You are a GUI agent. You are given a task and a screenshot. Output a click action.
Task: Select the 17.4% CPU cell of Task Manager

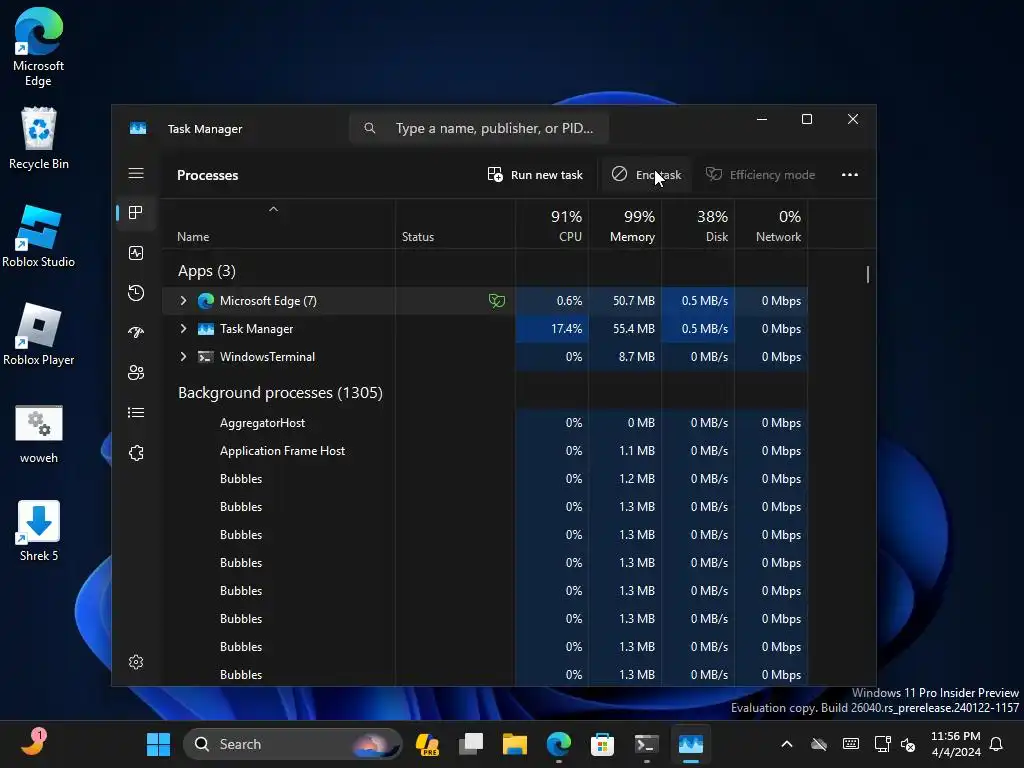[552, 328]
